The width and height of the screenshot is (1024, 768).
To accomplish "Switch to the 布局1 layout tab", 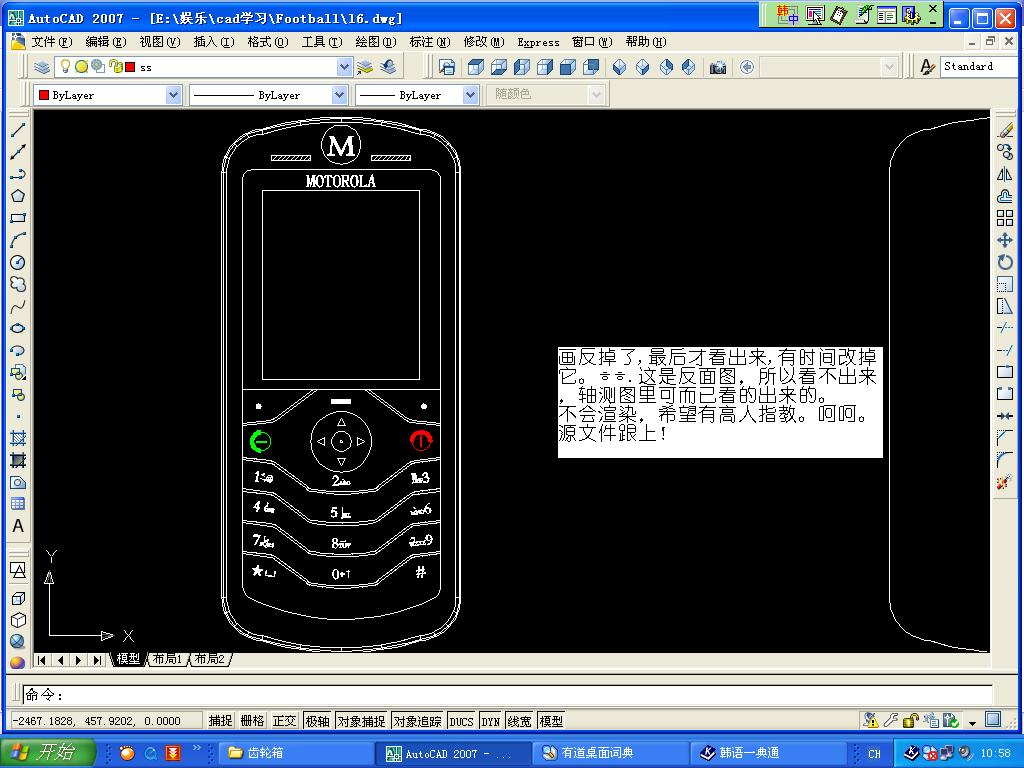I will click(x=167, y=660).
